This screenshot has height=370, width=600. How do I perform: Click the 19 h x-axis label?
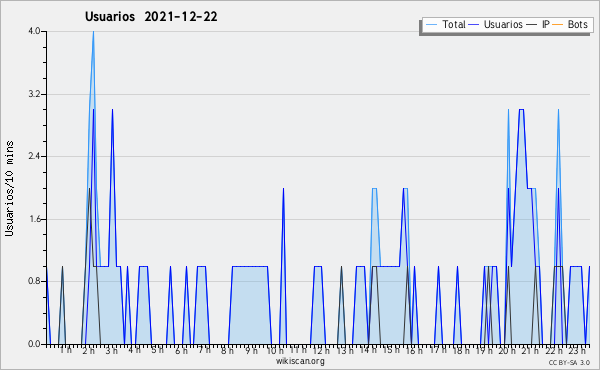484,351
